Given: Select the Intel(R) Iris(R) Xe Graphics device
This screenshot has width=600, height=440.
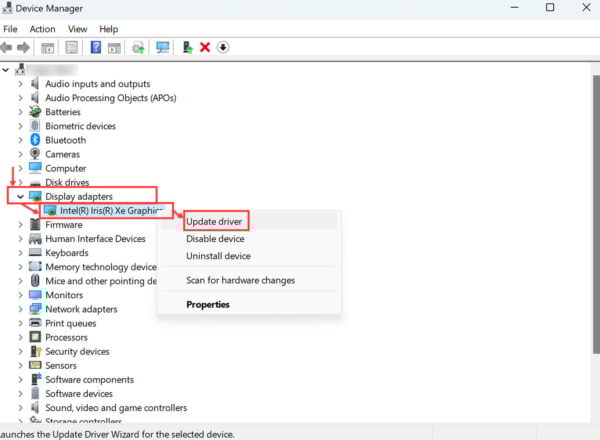Looking at the screenshot, I should pos(110,211).
